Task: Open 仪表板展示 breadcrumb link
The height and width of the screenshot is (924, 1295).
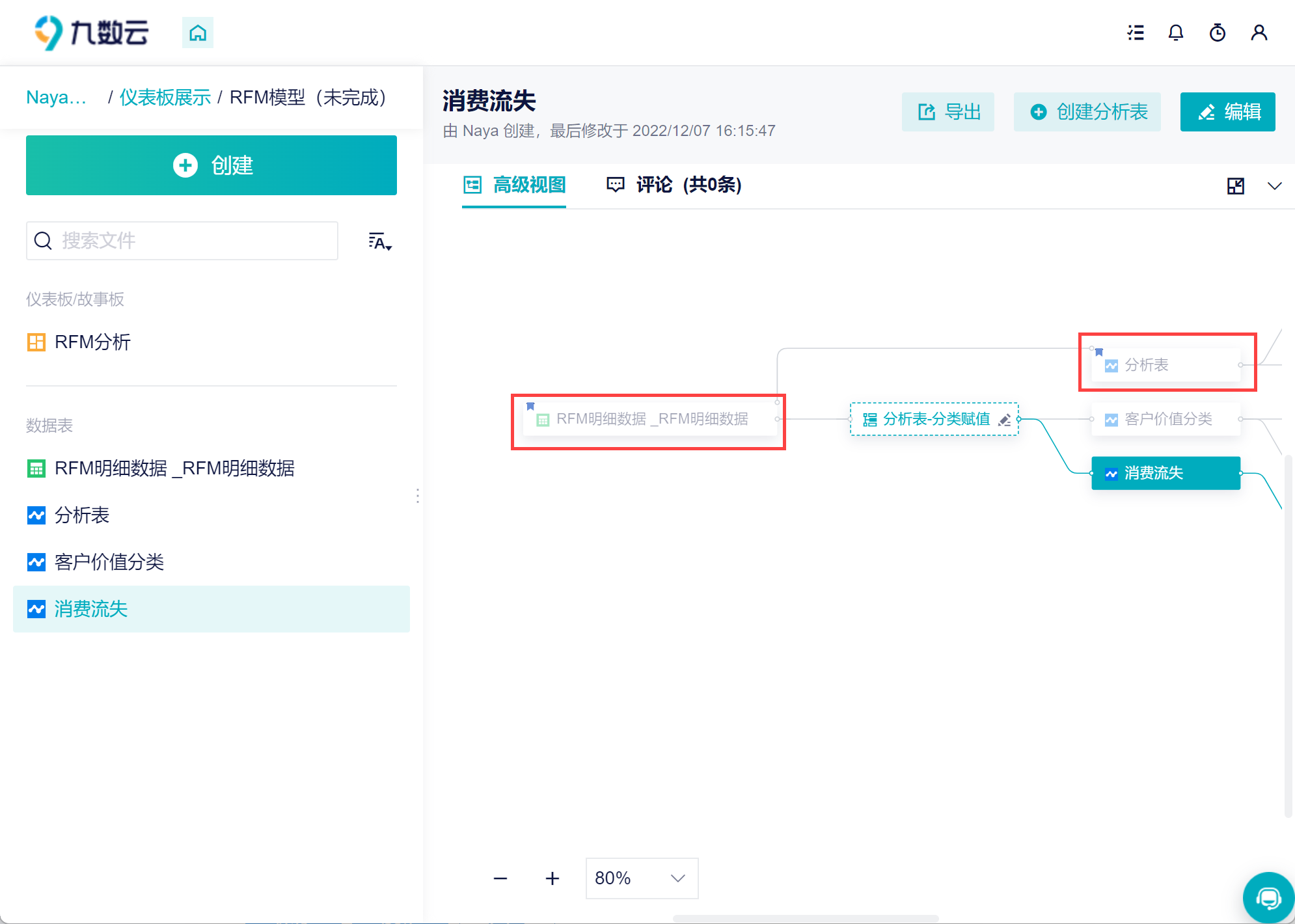Action: click(x=165, y=98)
